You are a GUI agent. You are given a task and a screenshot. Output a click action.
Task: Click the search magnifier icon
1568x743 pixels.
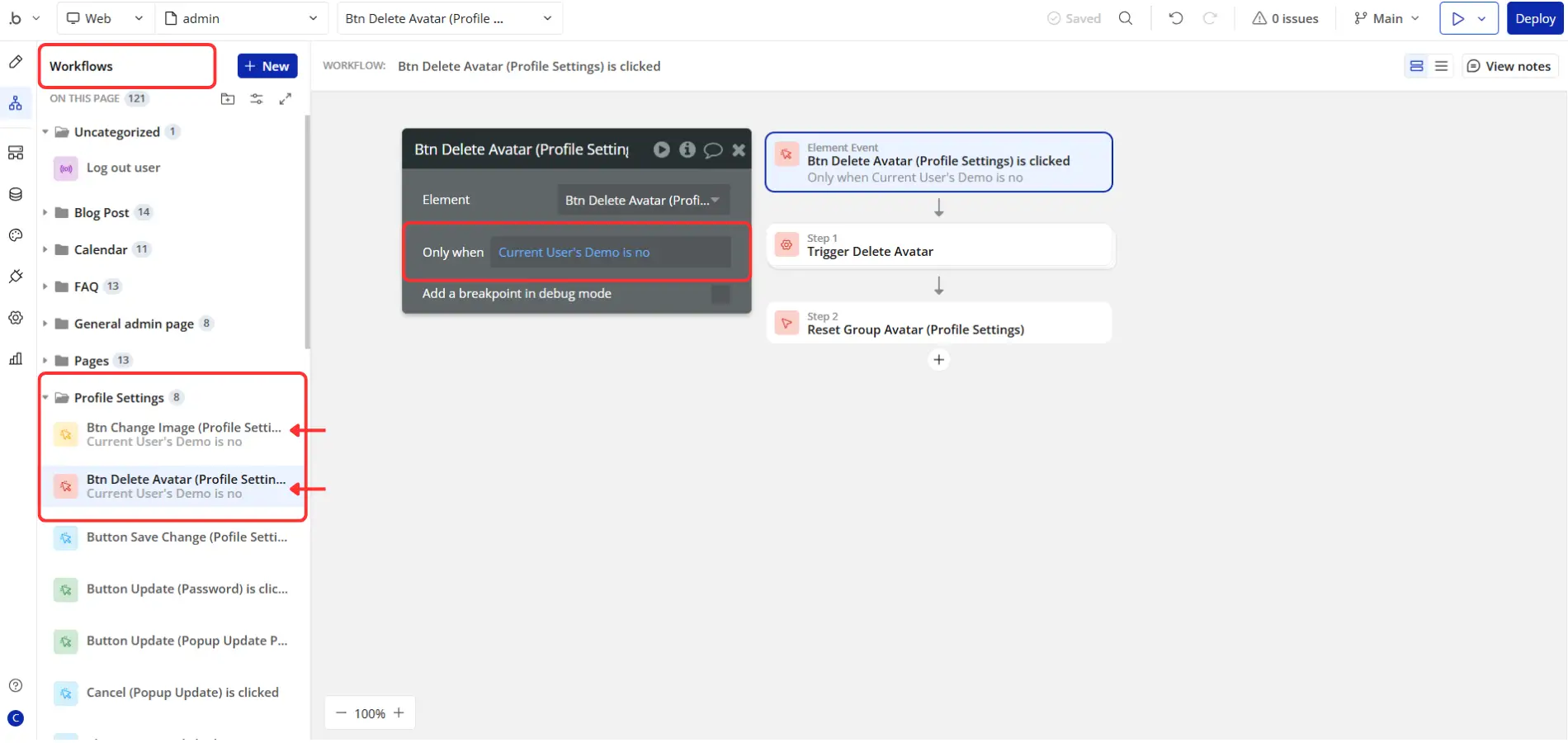tap(1125, 18)
